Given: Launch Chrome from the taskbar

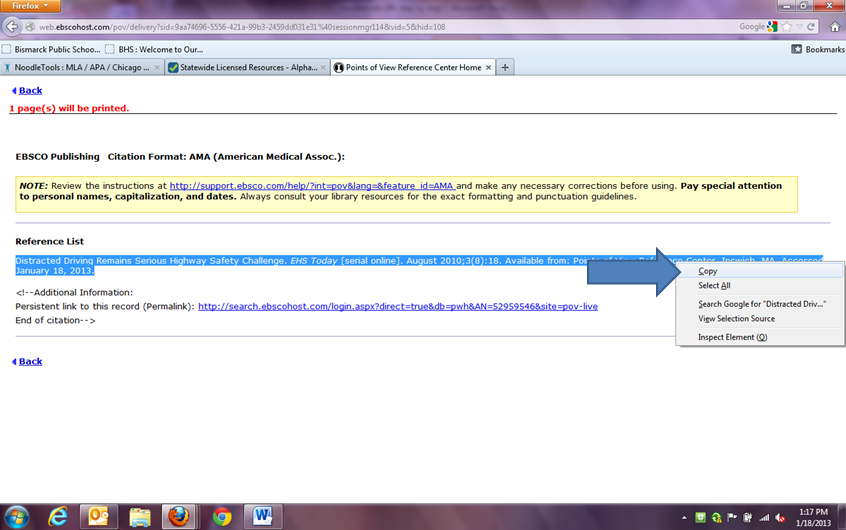Looking at the screenshot, I should tap(222, 517).
